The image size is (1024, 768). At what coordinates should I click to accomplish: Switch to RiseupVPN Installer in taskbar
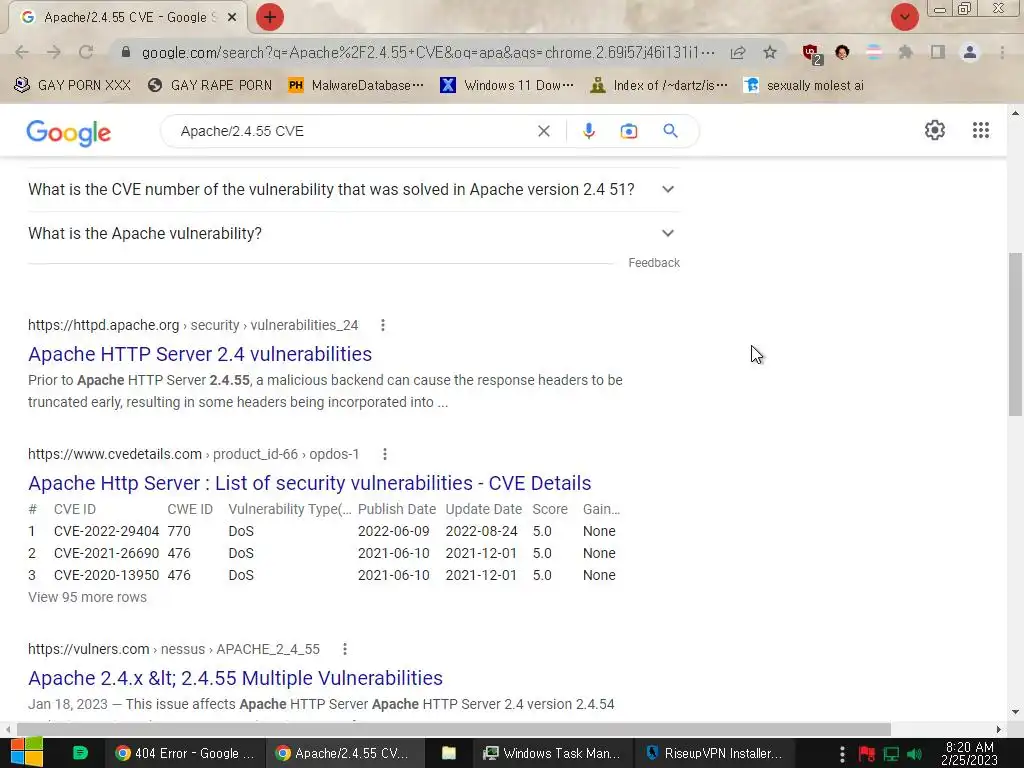[x=713, y=753]
